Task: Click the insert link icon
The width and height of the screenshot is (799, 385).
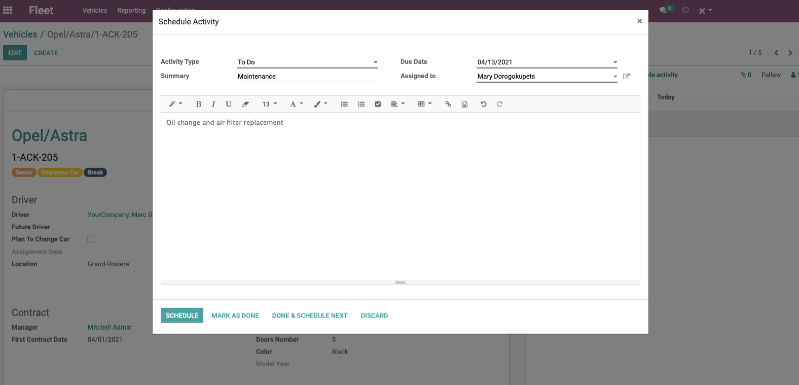Action: point(448,104)
